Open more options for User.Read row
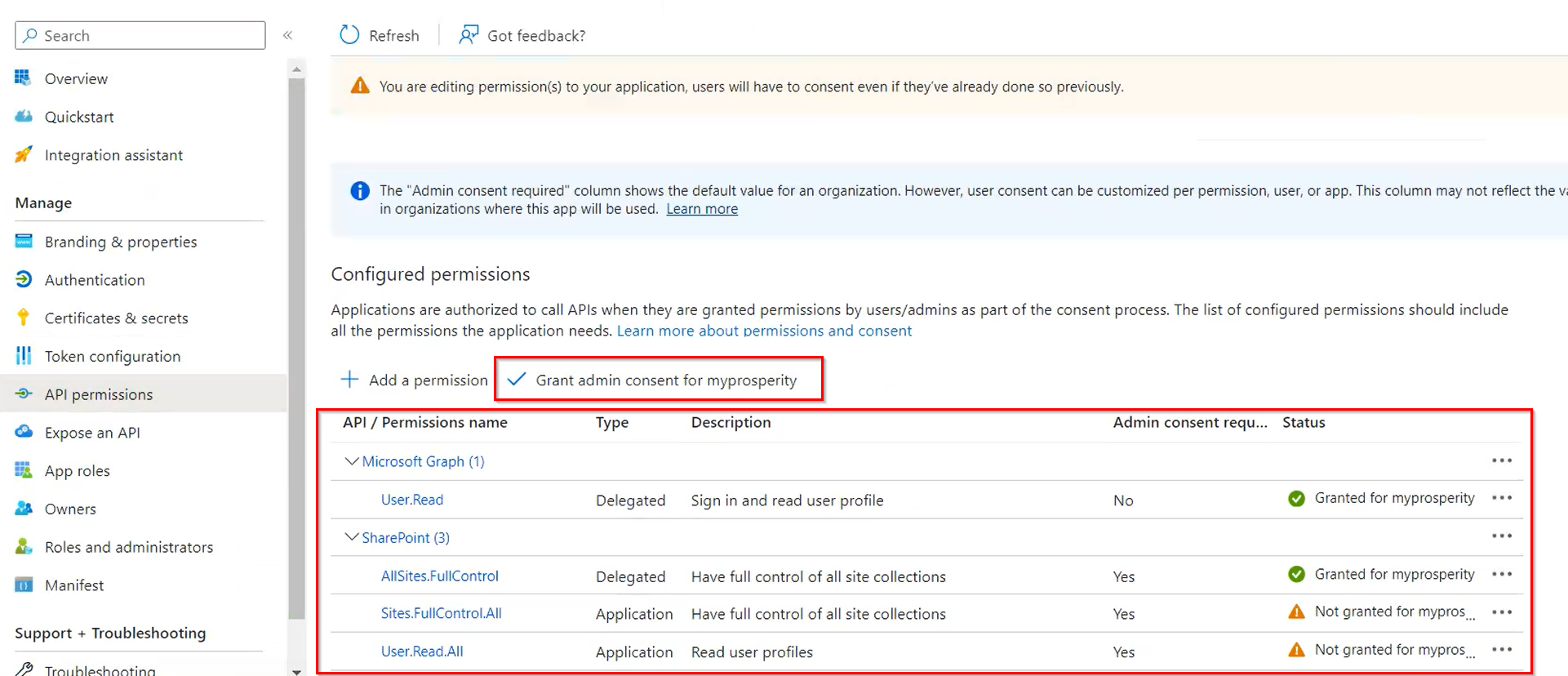This screenshot has height=676, width=1568. 1502,497
